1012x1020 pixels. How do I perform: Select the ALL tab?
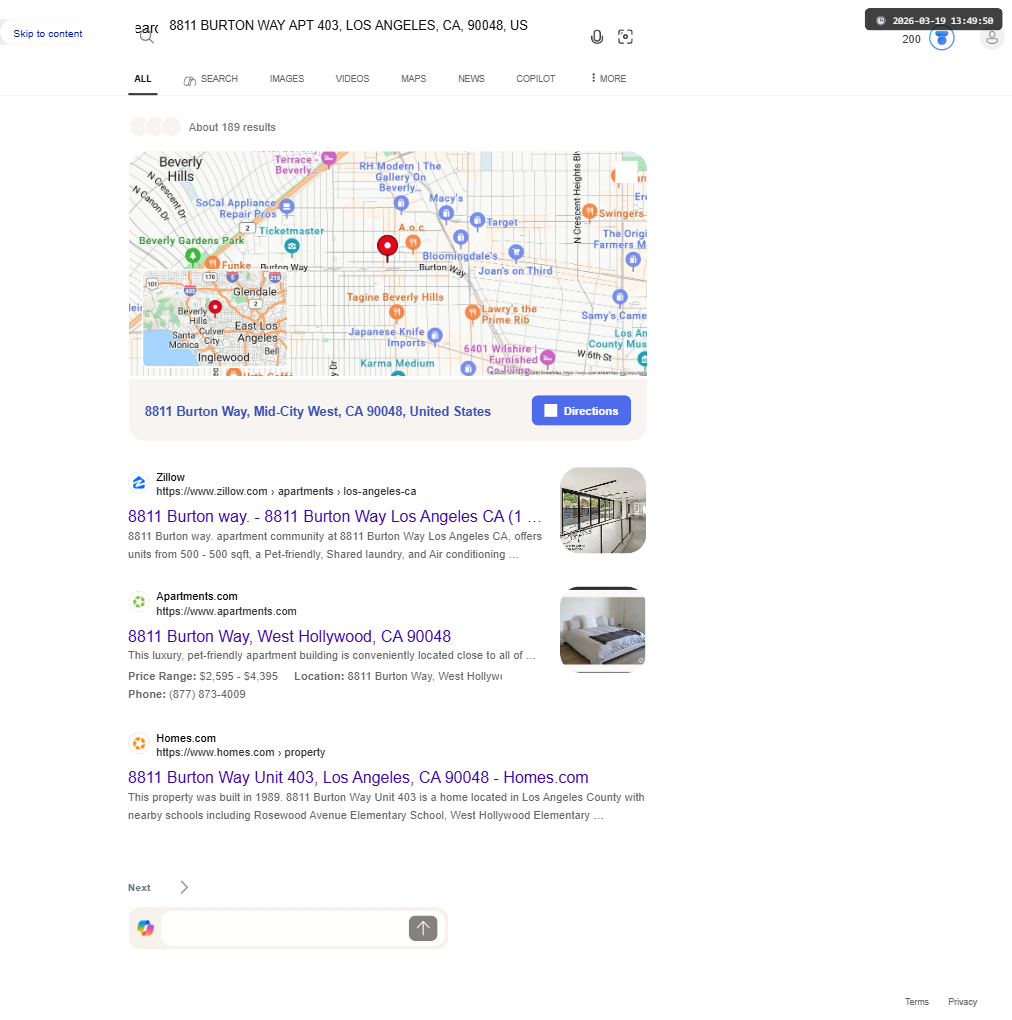[142, 79]
